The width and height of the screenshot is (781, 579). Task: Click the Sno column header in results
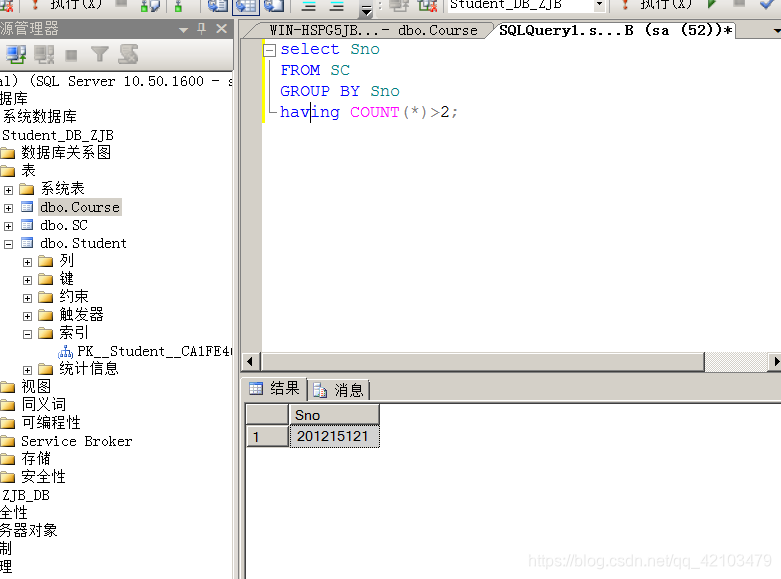334,415
